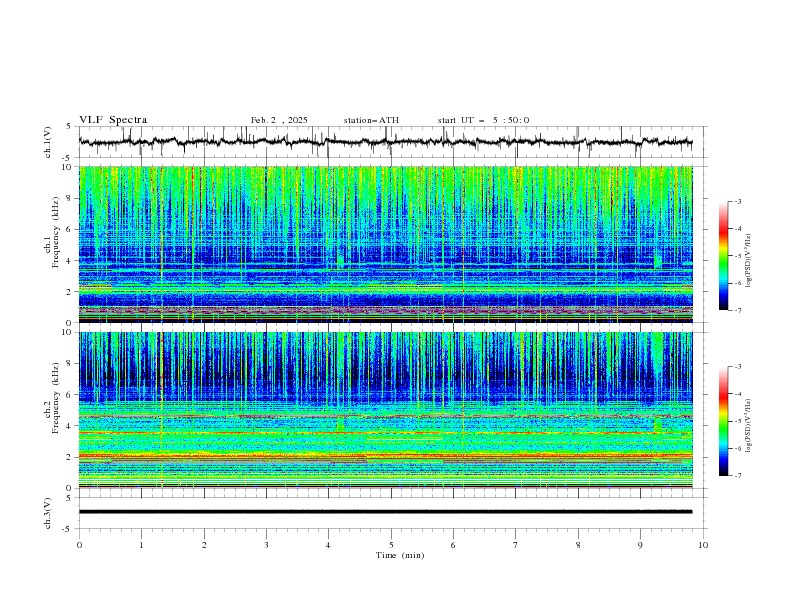Click the ch.3 flat black waveform trace
Viewport: 792px width, 612px height.
click(386, 512)
